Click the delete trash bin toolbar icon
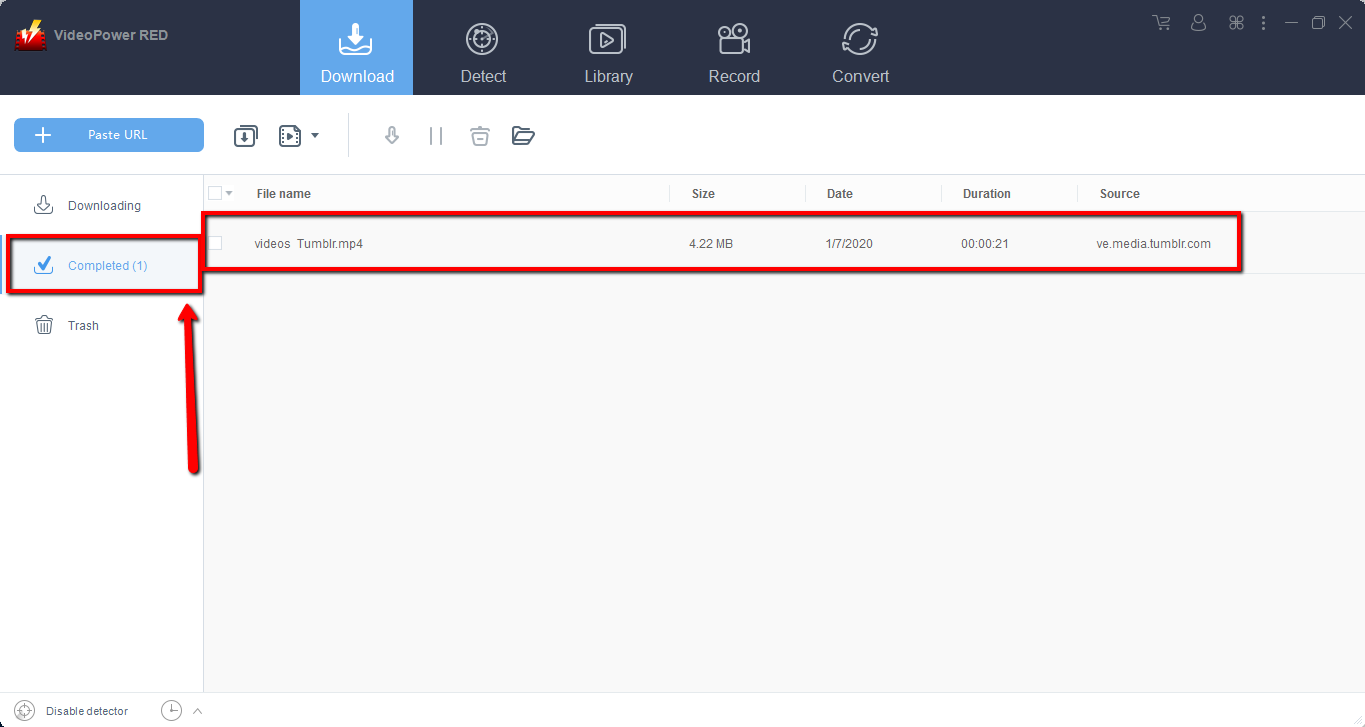 click(x=480, y=136)
